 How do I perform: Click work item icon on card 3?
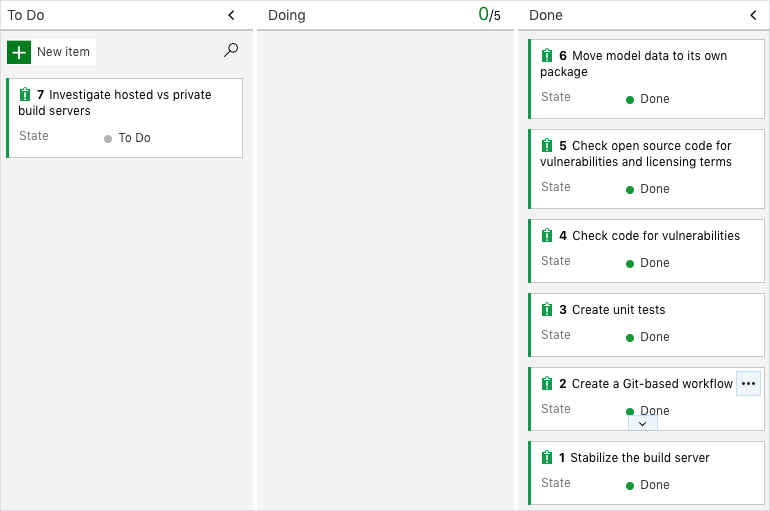pyautogui.click(x=547, y=310)
